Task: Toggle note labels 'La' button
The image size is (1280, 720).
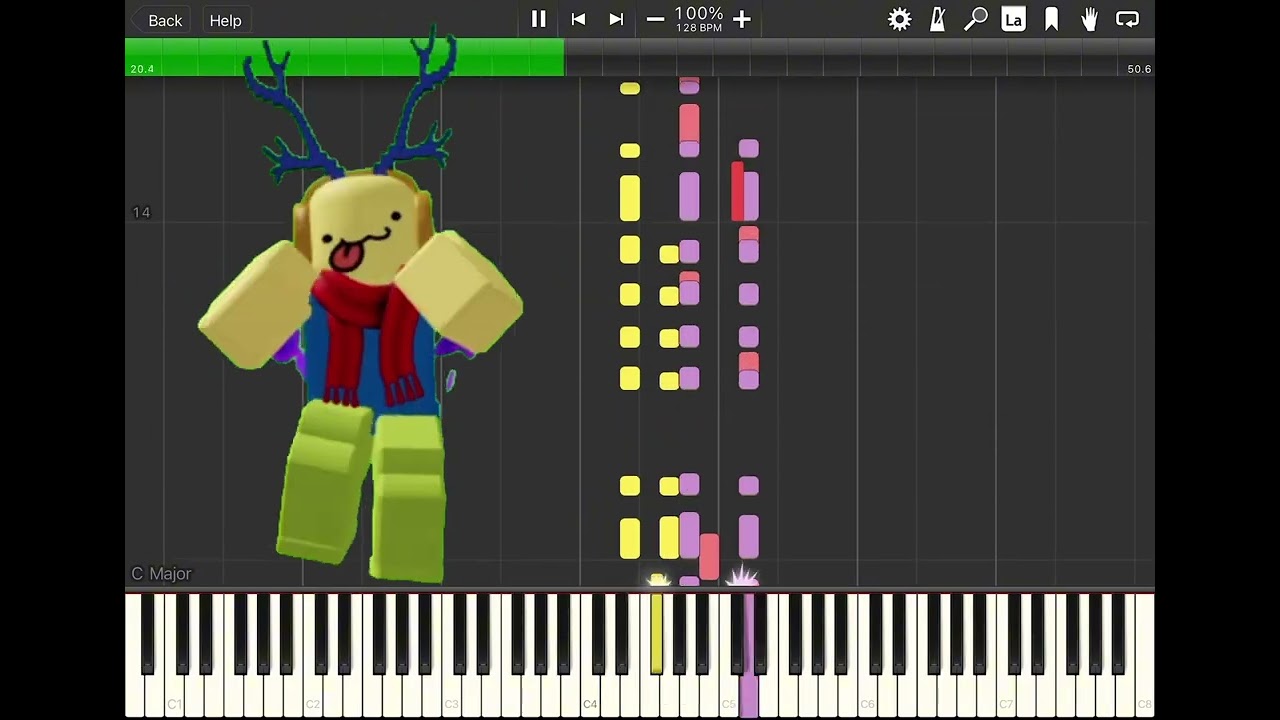Action: tap(1013, 19)
